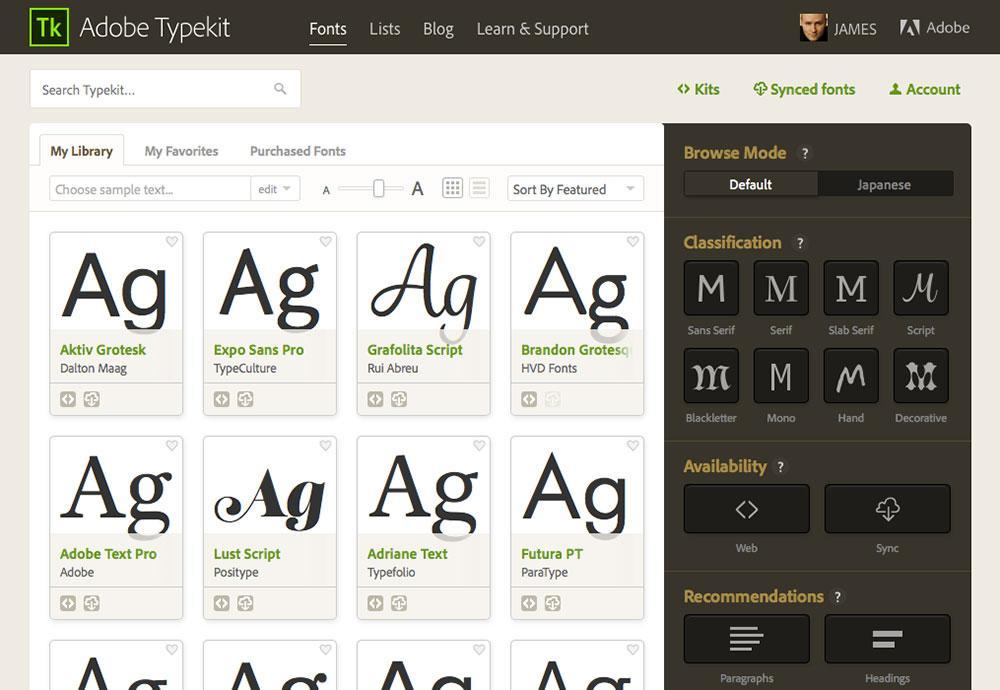
Task: Favorite Aktiv Grotesk with heart icon
Action: click(x=172, y=241)
